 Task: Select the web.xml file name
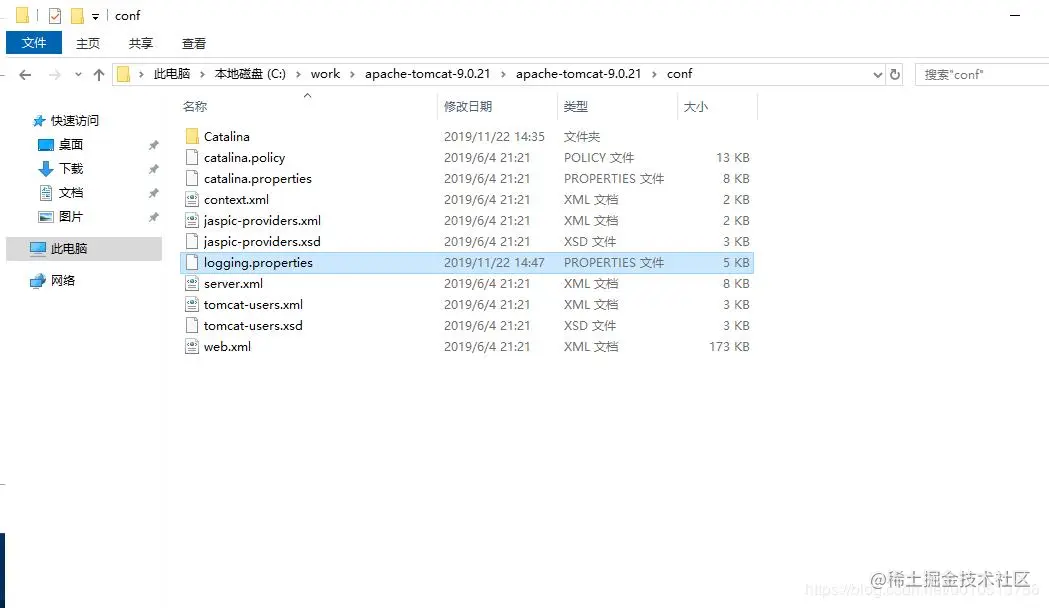[x=227, y=346]
